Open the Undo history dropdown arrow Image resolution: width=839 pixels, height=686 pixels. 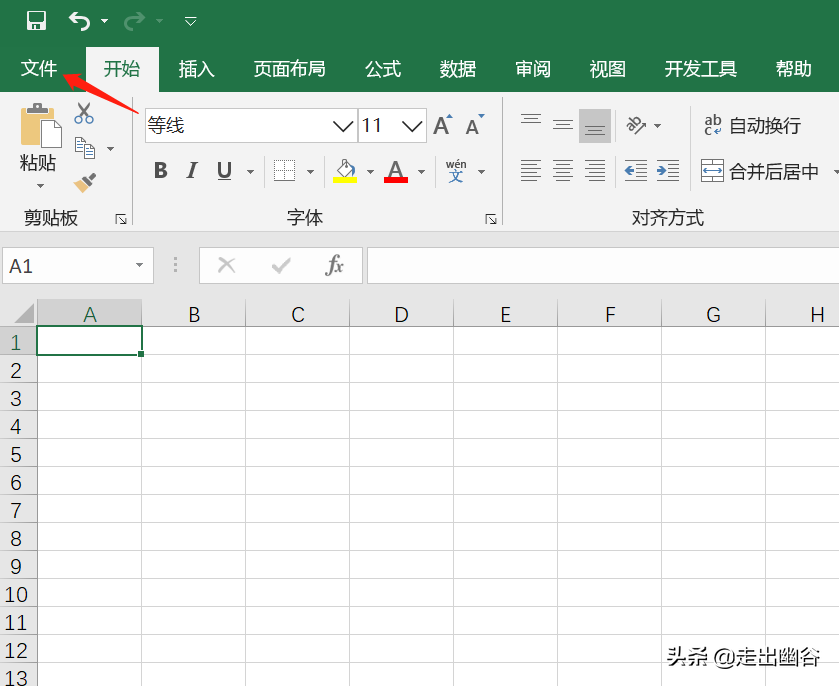point(105,21)
